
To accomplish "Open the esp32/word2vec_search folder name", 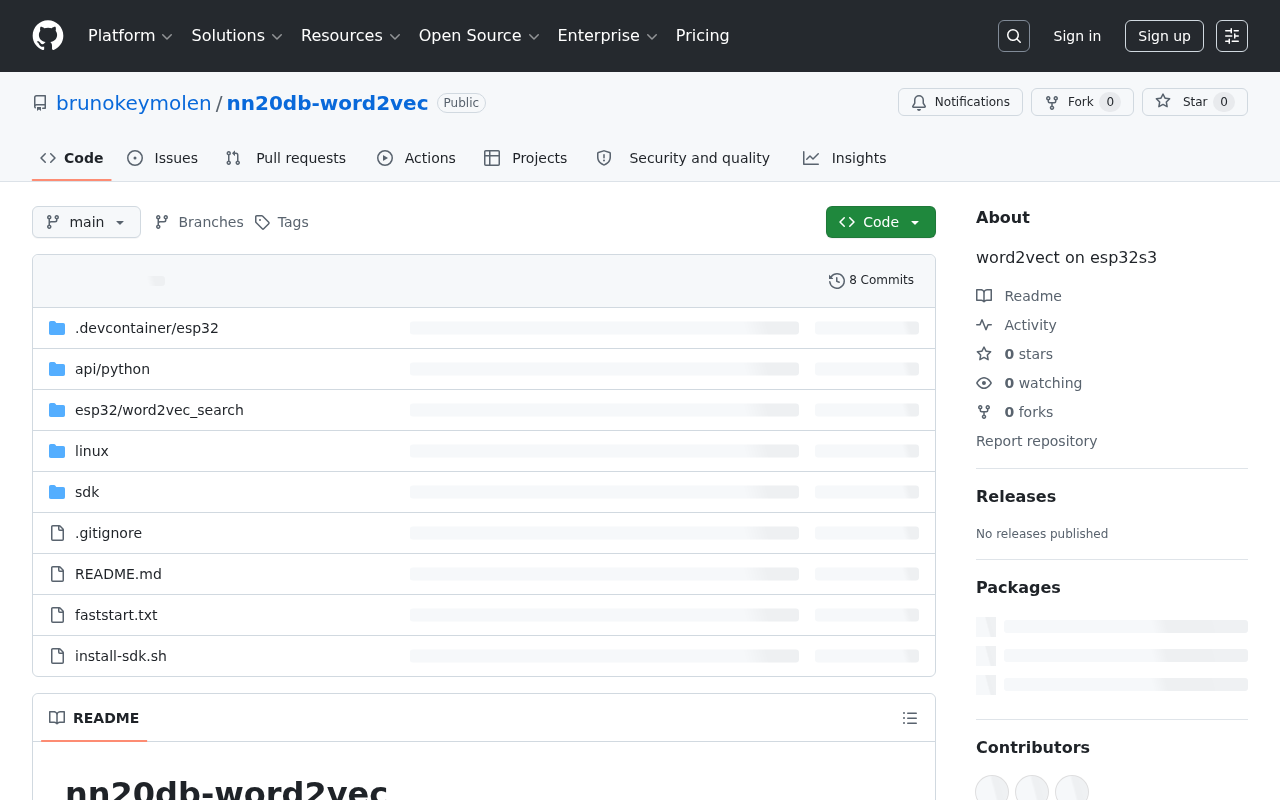I will (x=159, y=410).
